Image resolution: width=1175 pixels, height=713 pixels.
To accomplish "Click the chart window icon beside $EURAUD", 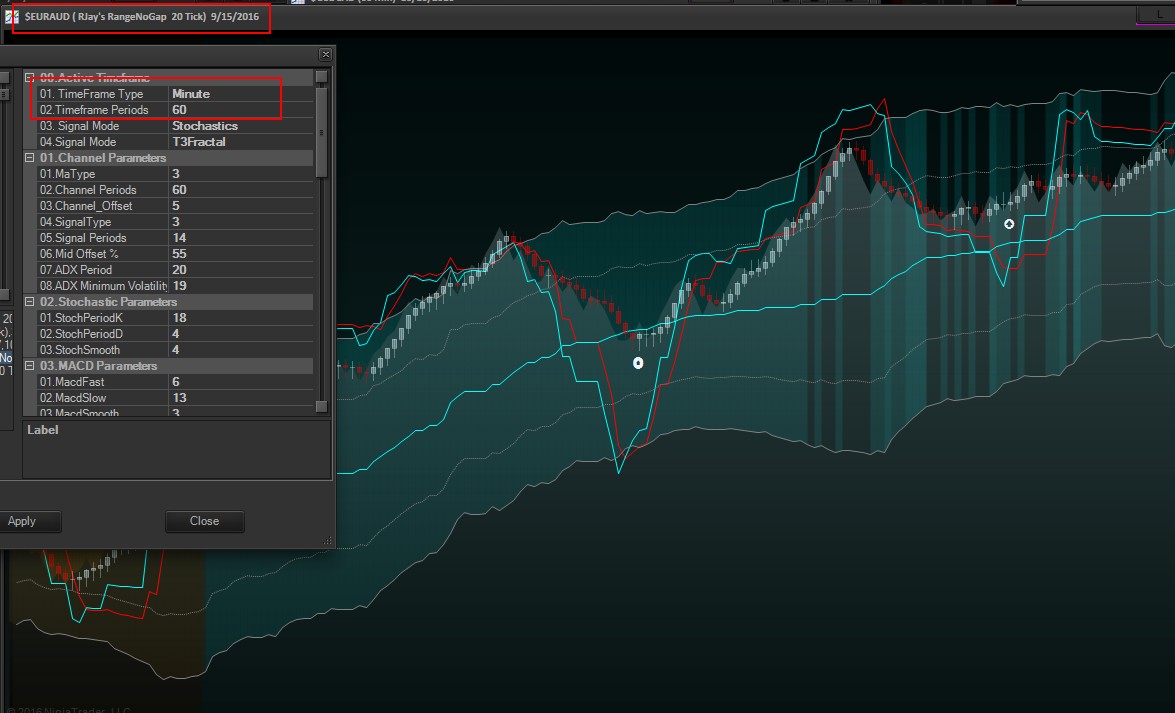I will pyautogui.click(x=10, y=16).
